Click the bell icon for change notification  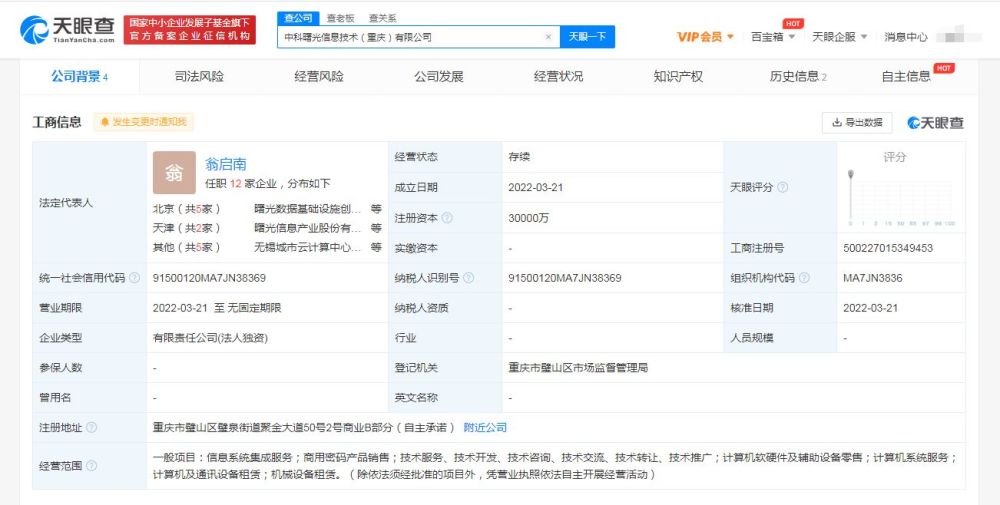pyautogui.click(x=105, y=122)
